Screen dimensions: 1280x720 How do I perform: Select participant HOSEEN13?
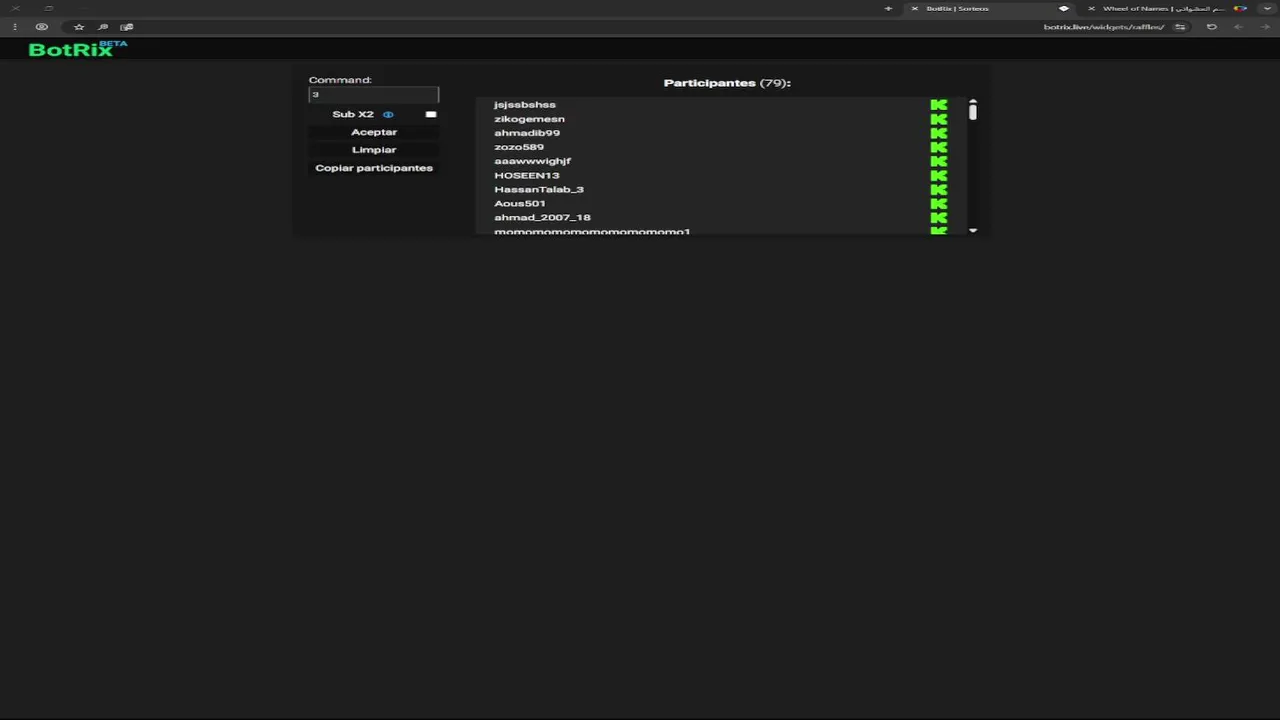point(526,175)
